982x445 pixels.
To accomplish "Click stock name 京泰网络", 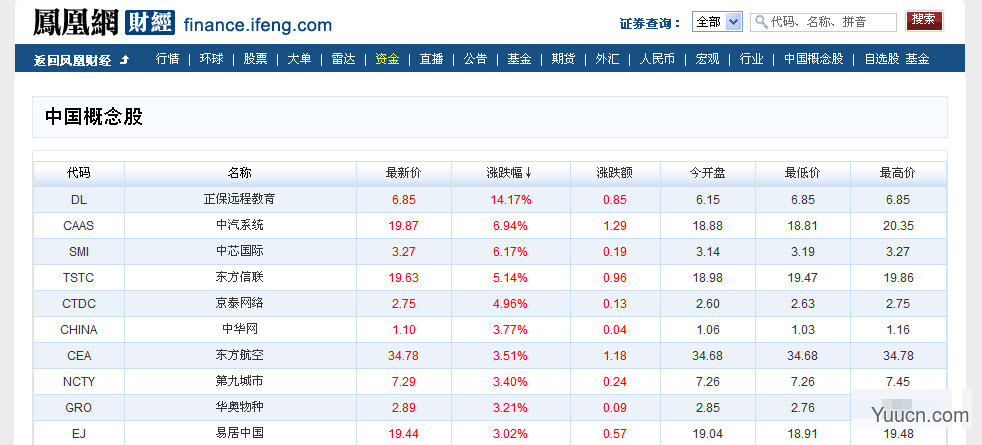I will 240,303.
